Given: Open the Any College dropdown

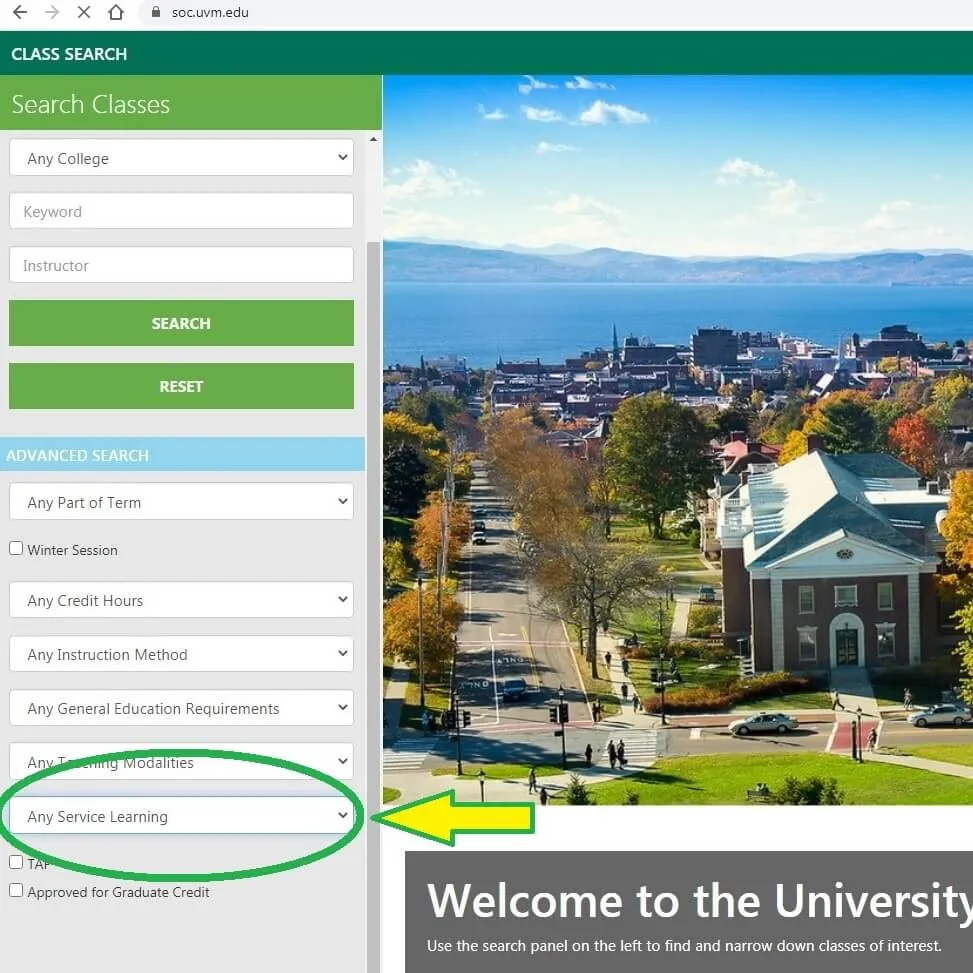Looking at the screenshot, I should 181,157.
